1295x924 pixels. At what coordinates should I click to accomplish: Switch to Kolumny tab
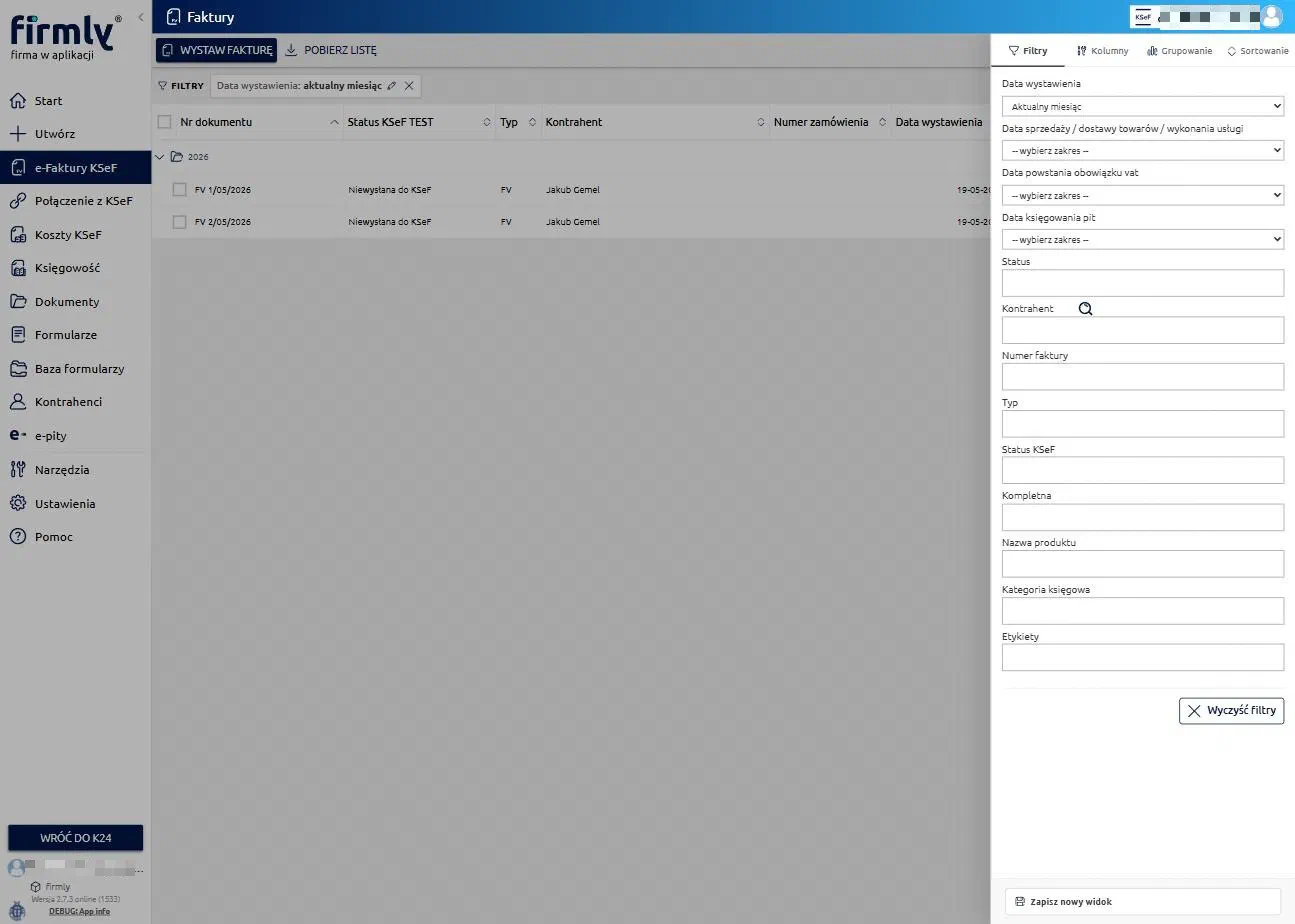[x=1102, y=51]
